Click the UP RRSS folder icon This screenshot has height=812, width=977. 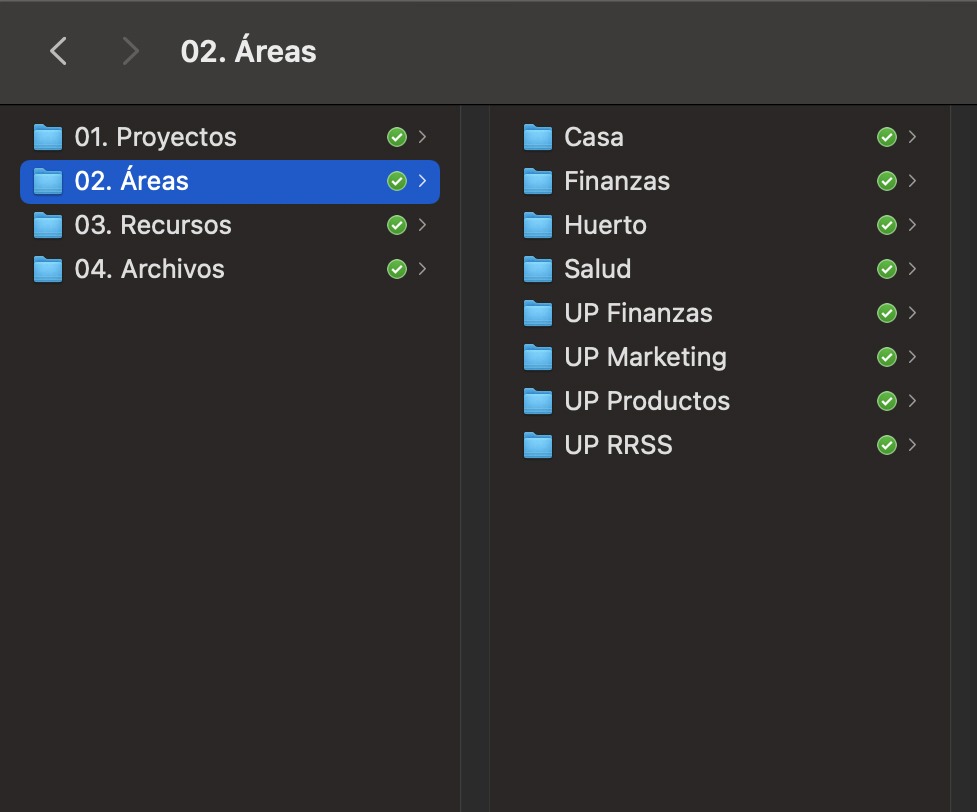(x=538, y=445)
